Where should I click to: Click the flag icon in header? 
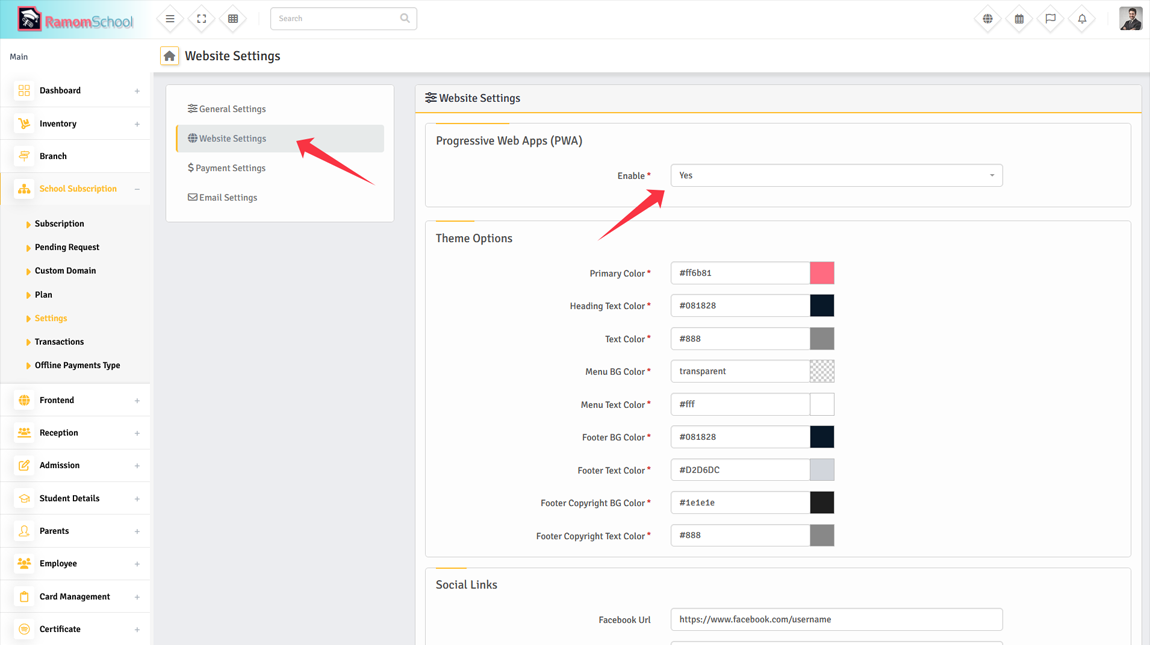[1050, 19]
